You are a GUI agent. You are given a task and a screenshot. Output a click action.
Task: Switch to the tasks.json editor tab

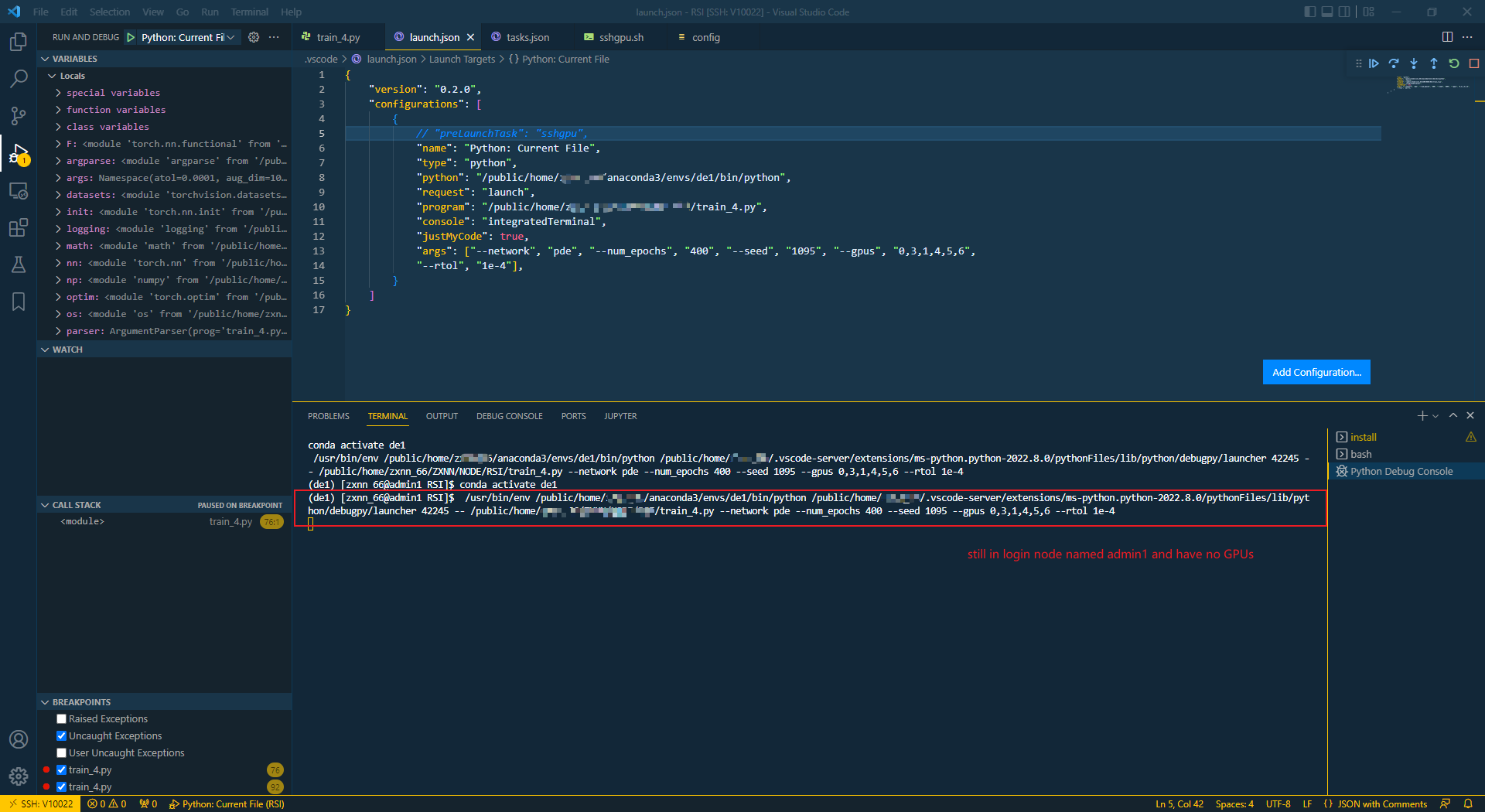[x=527, y=37]
